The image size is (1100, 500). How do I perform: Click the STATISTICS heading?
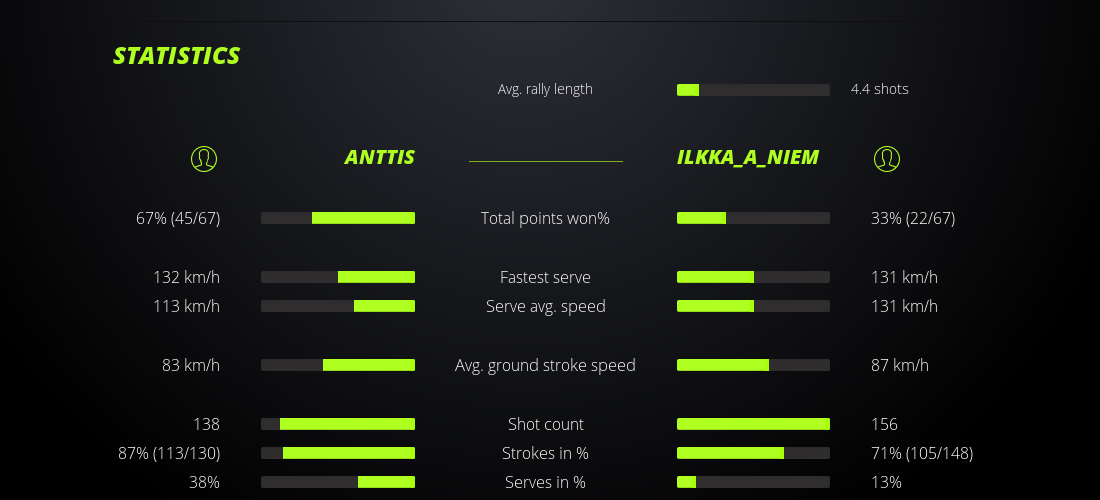177,56
